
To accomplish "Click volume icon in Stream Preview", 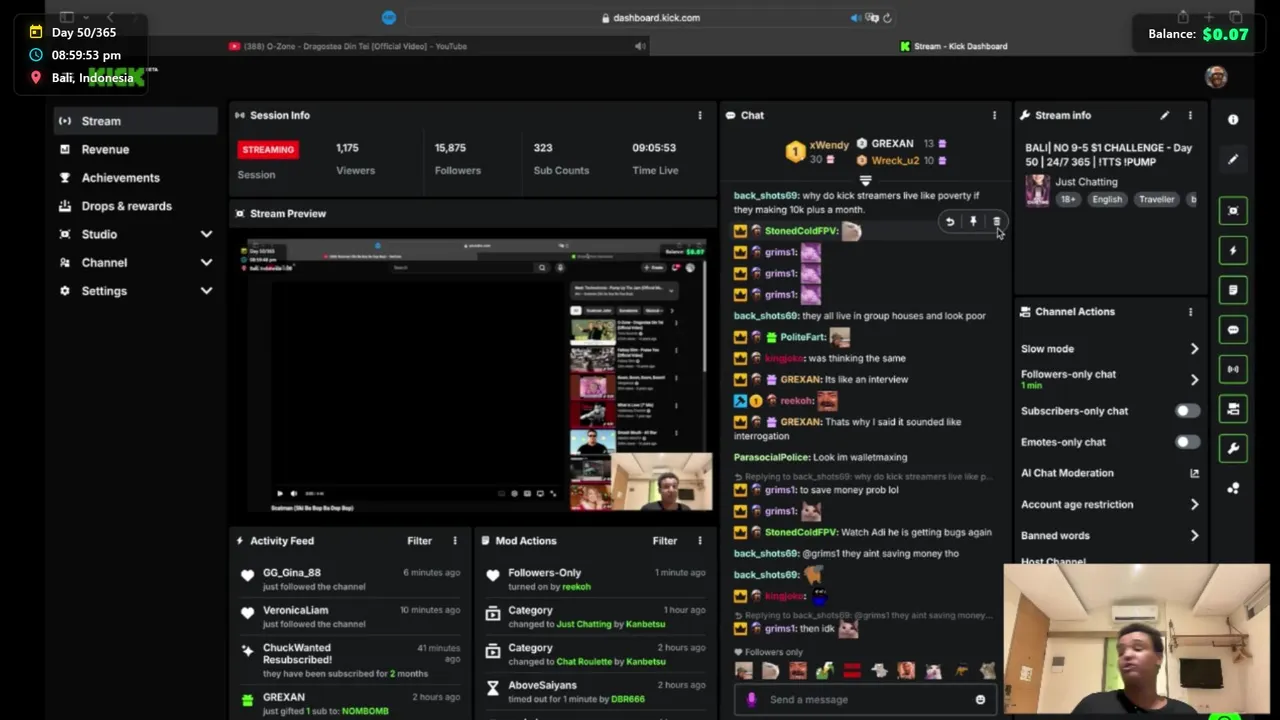I will tap(293, 493).
